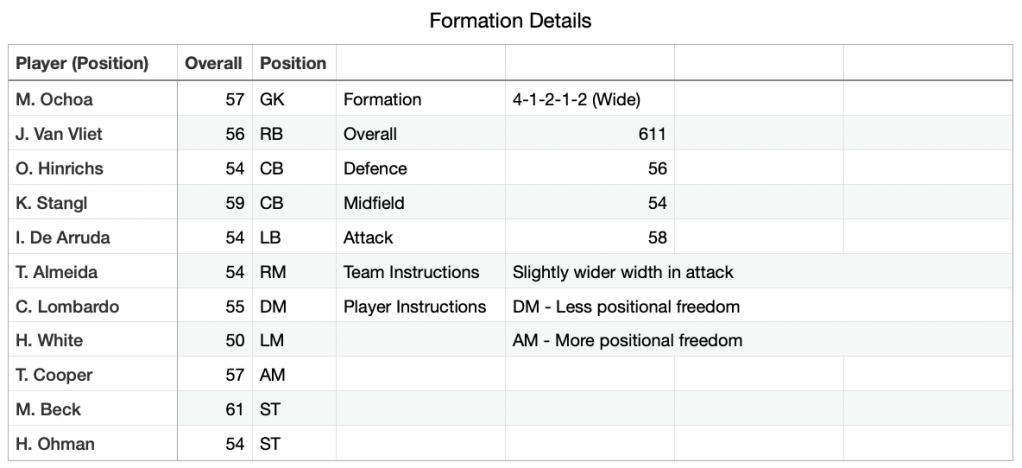Select the Overall column header cell
1022x468 pixels.
[x=213, y=63]
